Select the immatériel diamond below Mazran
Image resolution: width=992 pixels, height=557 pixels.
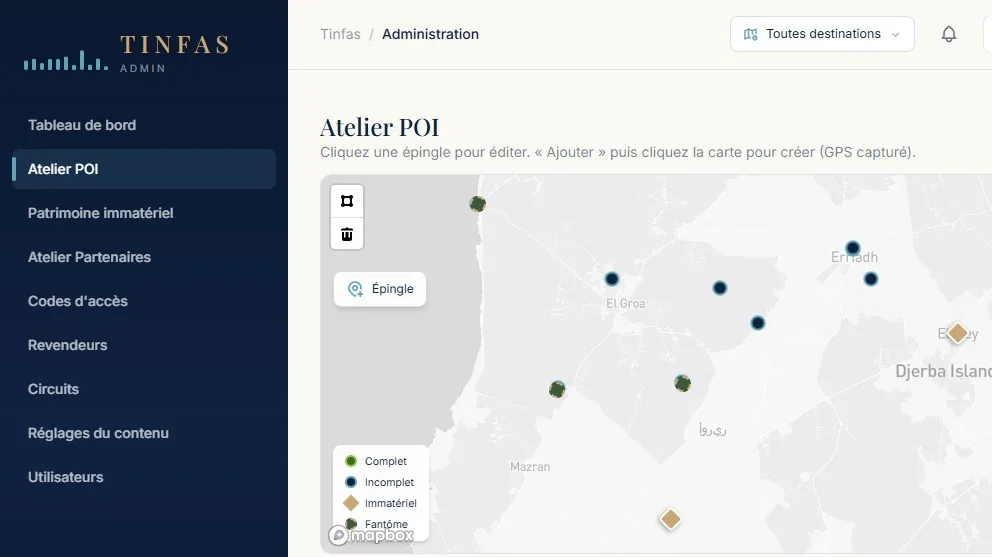click(670, 519)
